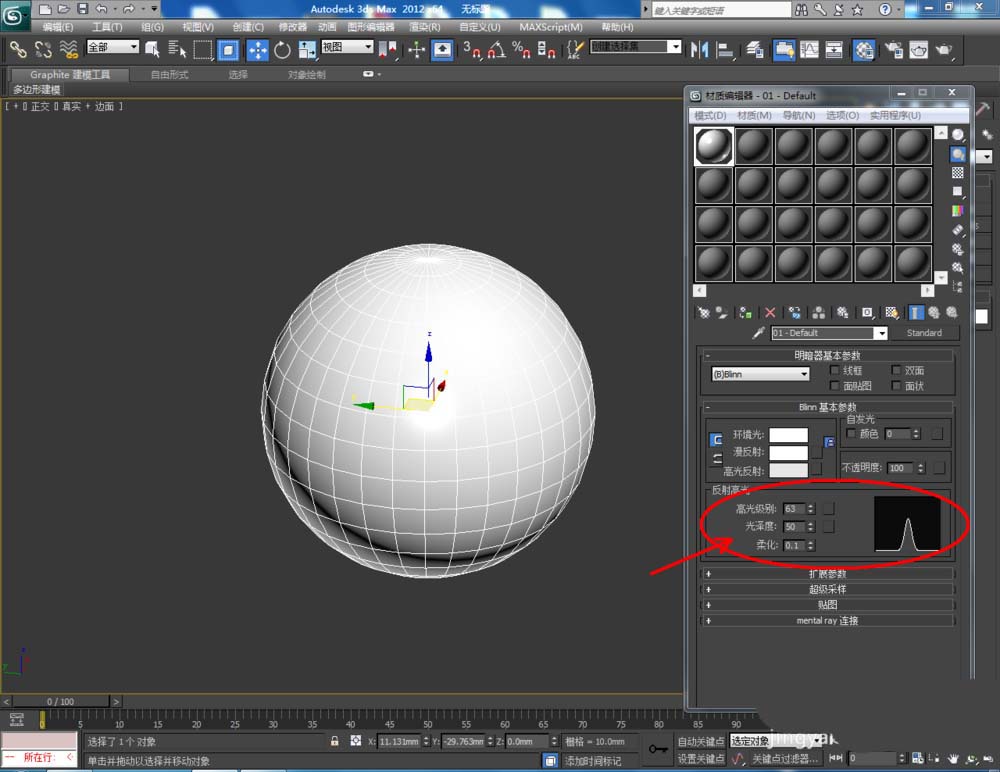Select the second material sample sphere slot
Screen dimensions: 1000x772
click(754, 146)
